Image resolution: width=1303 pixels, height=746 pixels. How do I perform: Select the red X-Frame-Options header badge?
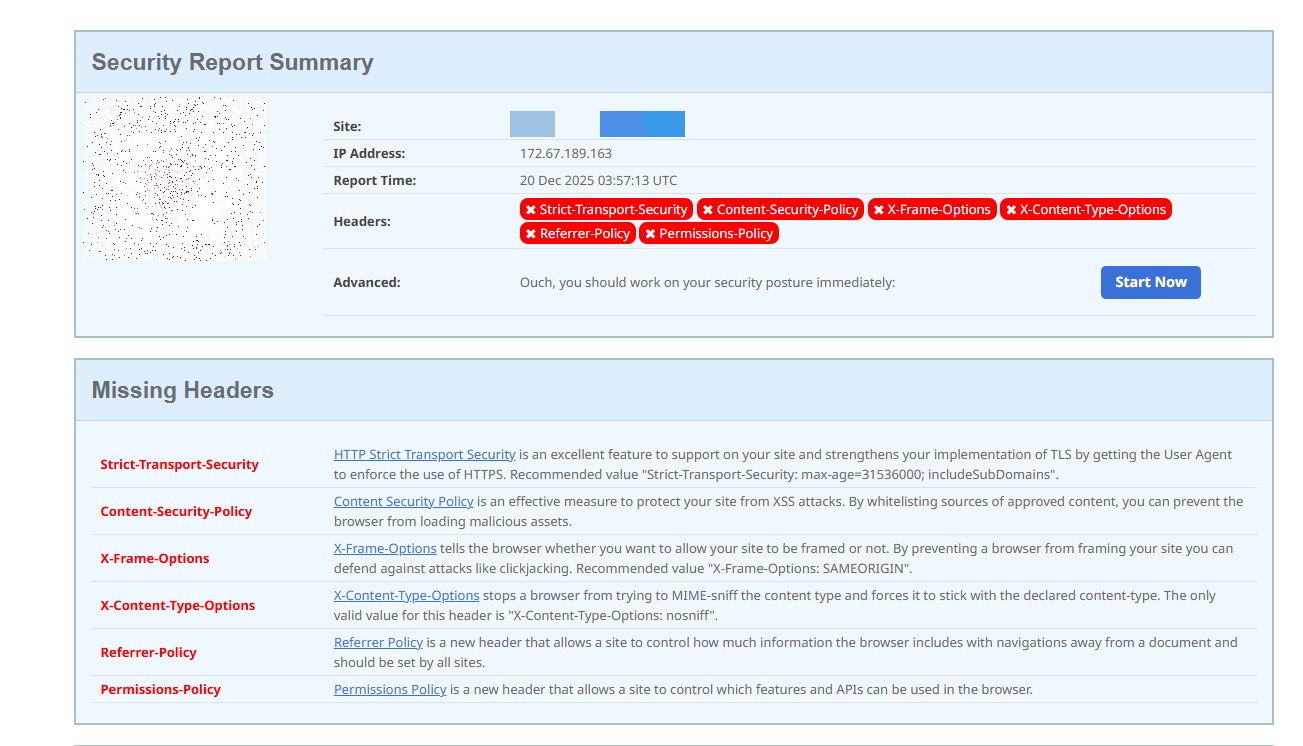click(x=932, y=209)
